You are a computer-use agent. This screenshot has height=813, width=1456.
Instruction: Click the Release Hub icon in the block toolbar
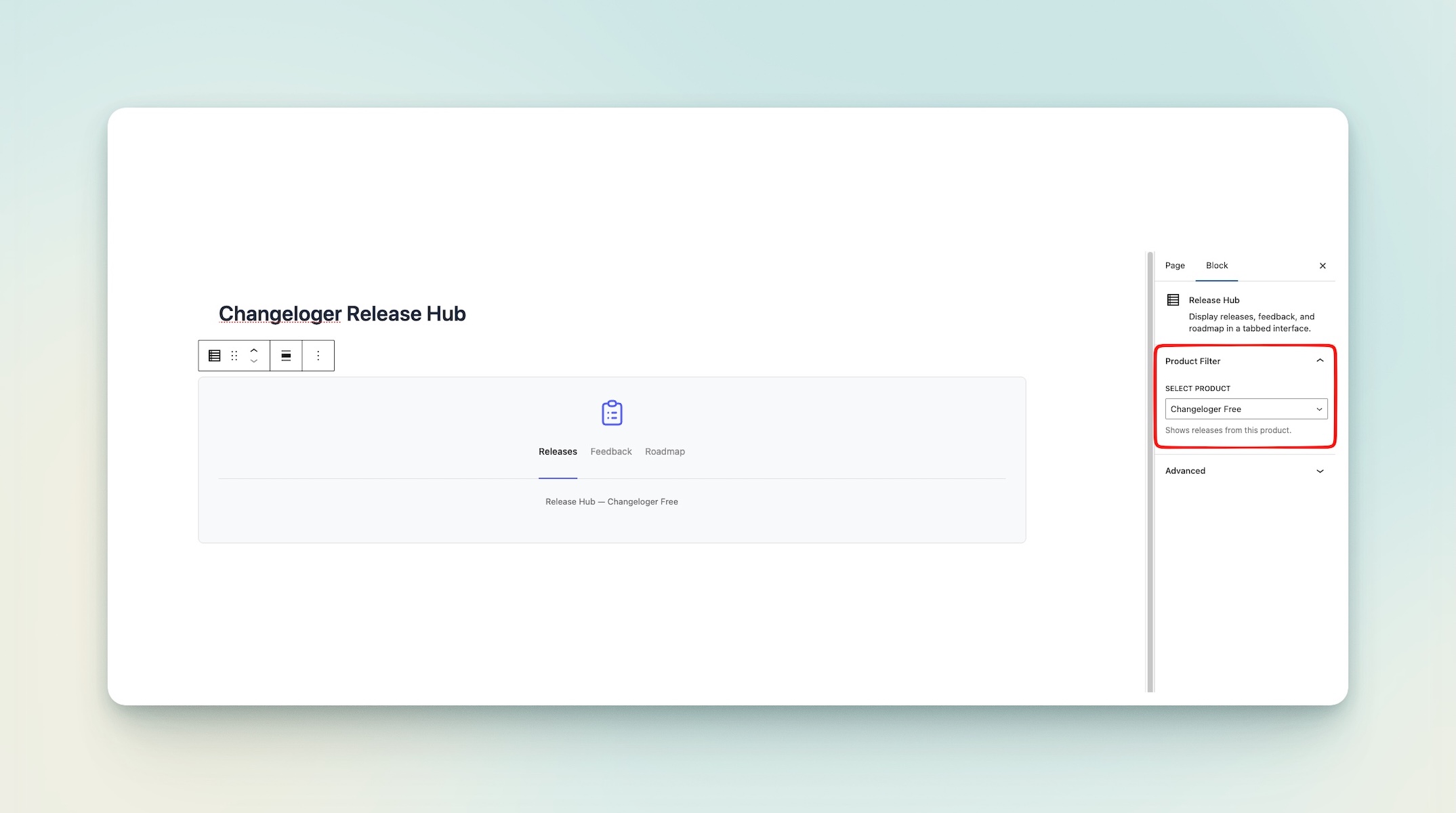214,355
